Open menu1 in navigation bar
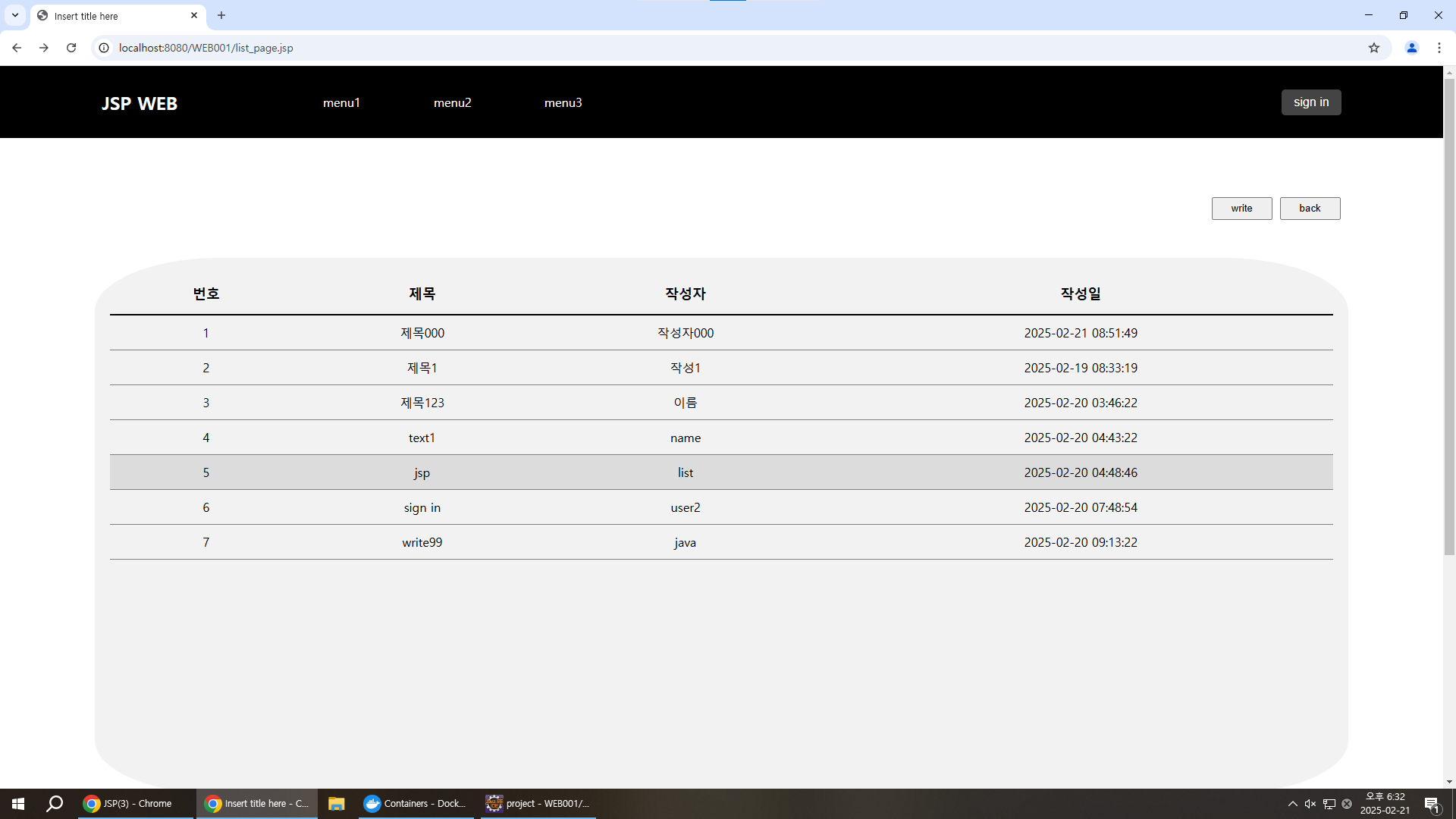The width and height of the screenshot is (1456, 819). pyautogui.click(x=341, y=102)
